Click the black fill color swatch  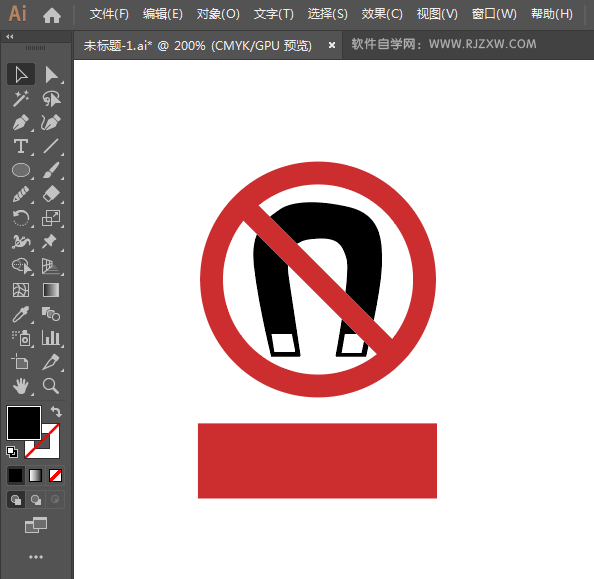[24, 423]
